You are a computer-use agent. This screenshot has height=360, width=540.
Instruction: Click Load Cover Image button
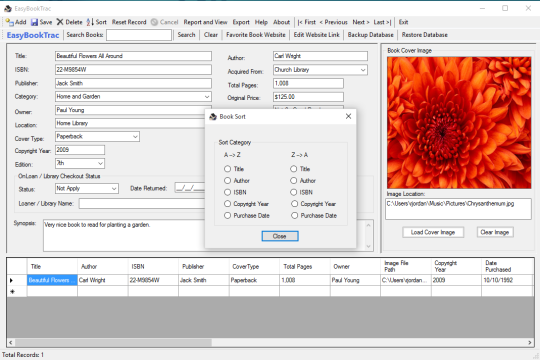coord(433,232)
